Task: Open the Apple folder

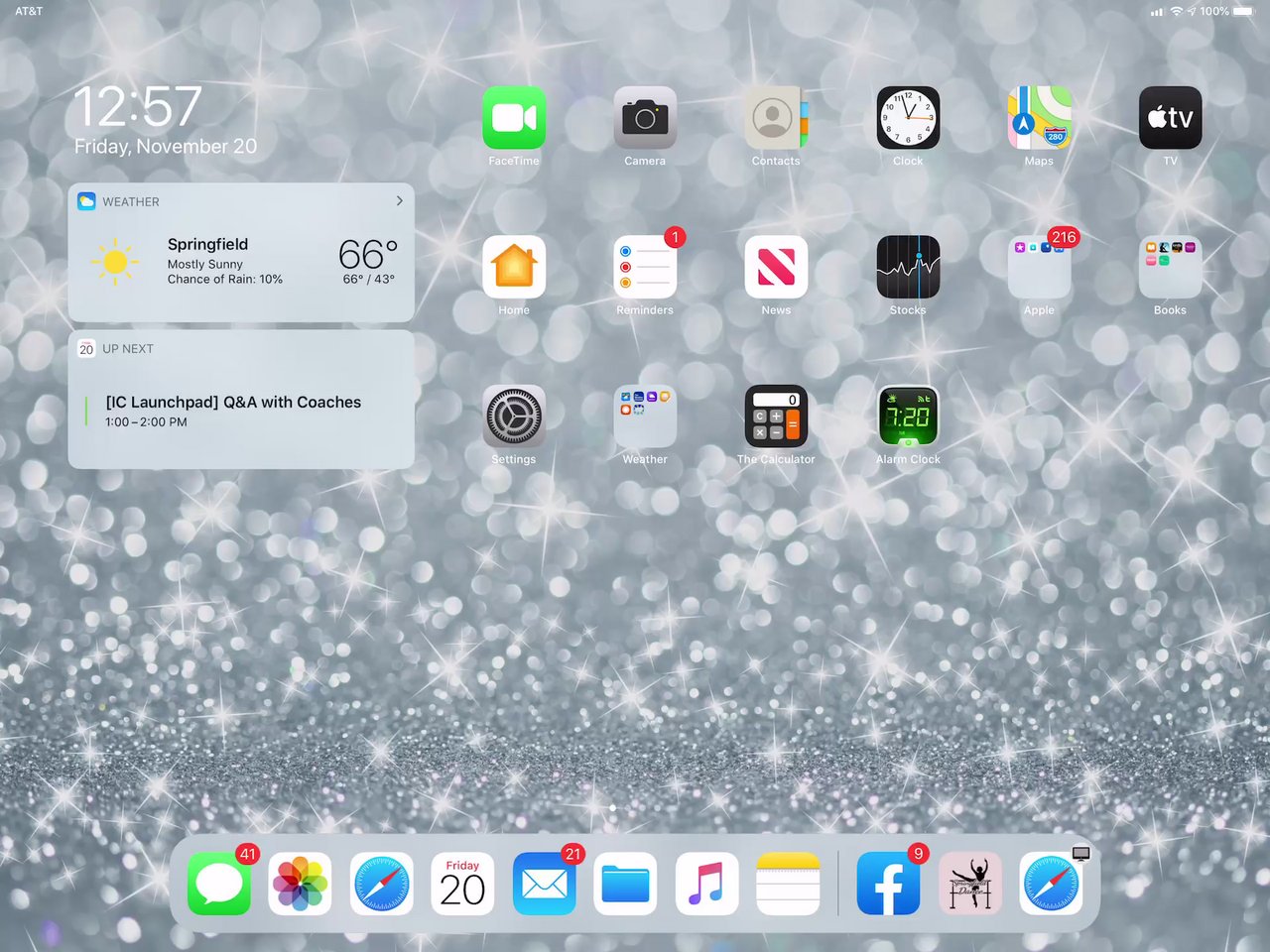Action: point(1039,267)
